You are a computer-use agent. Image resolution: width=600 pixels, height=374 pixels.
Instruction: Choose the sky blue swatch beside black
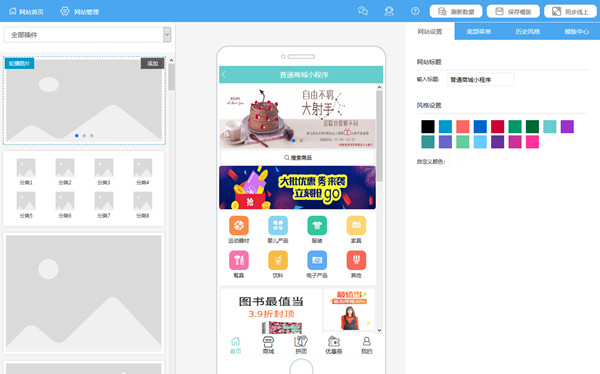click(x=445, y=126)
